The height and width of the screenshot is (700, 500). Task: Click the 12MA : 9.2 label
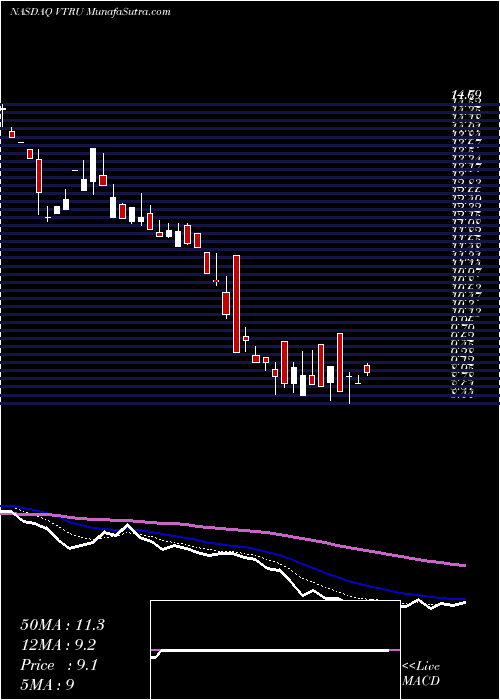click(59, 645)
